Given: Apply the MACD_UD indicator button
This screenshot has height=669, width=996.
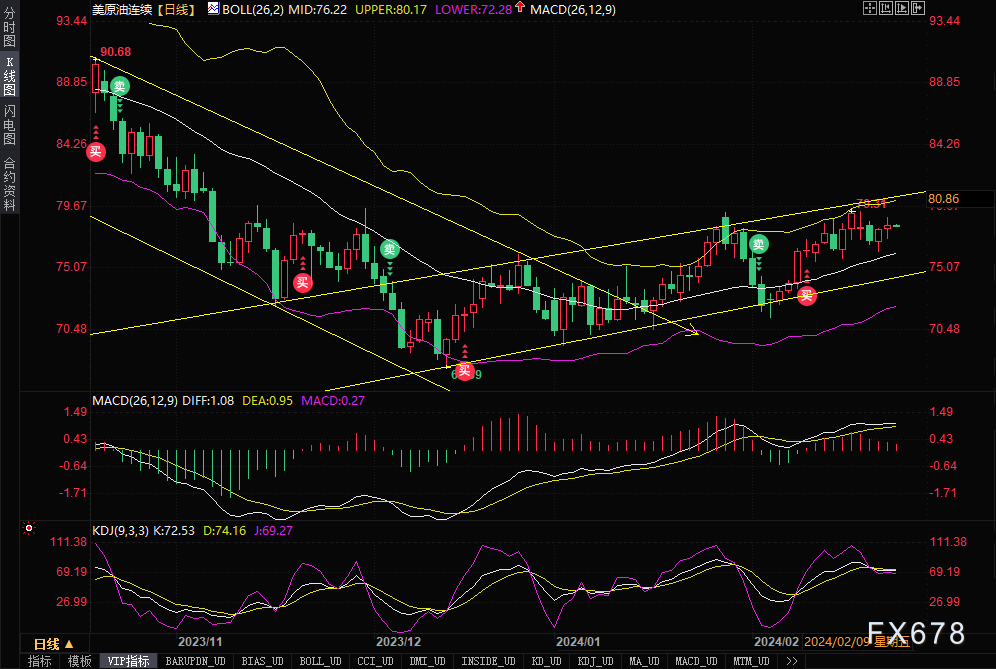Looking at the screenshot, I should 696,661.
